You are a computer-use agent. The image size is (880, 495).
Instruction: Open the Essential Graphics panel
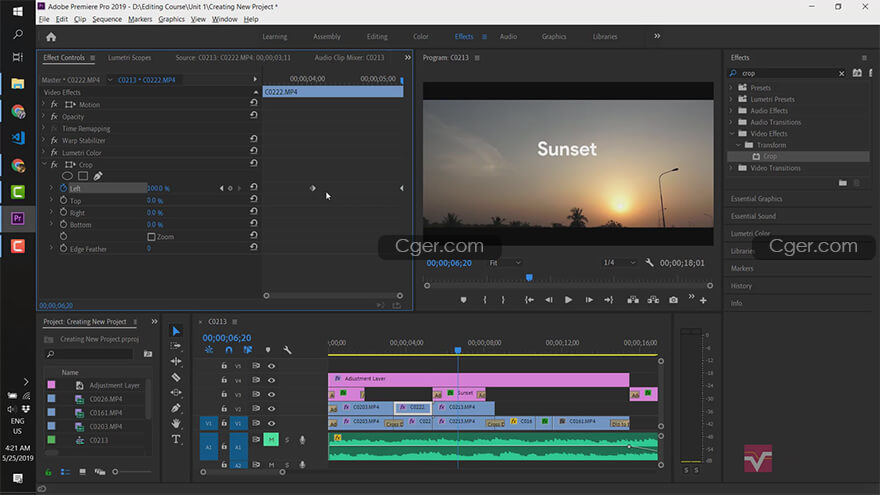756,199
